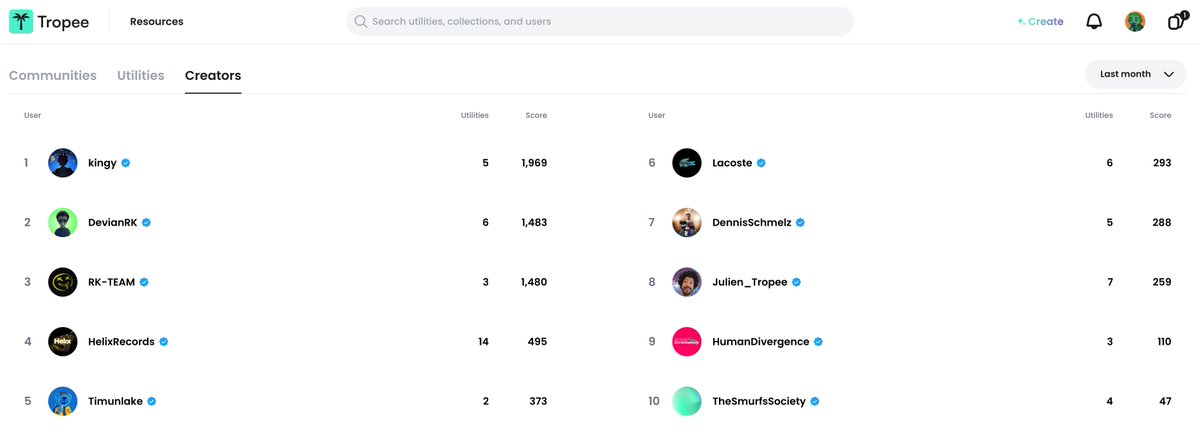The width and height of the screenshot is (1200, 445).
Task: Click HelixRecords' verified badge
Action: click(164, 342)
